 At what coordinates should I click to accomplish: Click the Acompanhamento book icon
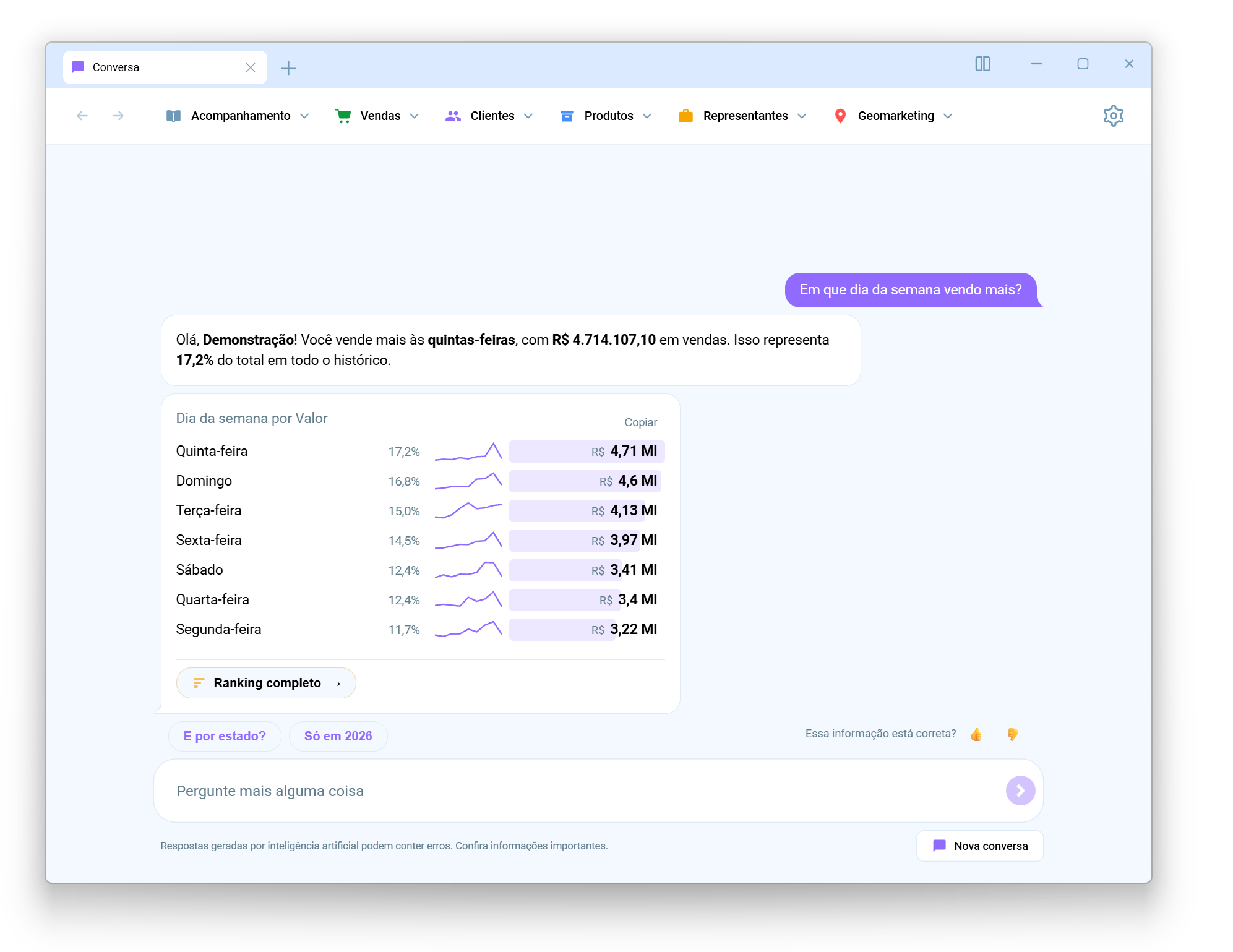173,116
